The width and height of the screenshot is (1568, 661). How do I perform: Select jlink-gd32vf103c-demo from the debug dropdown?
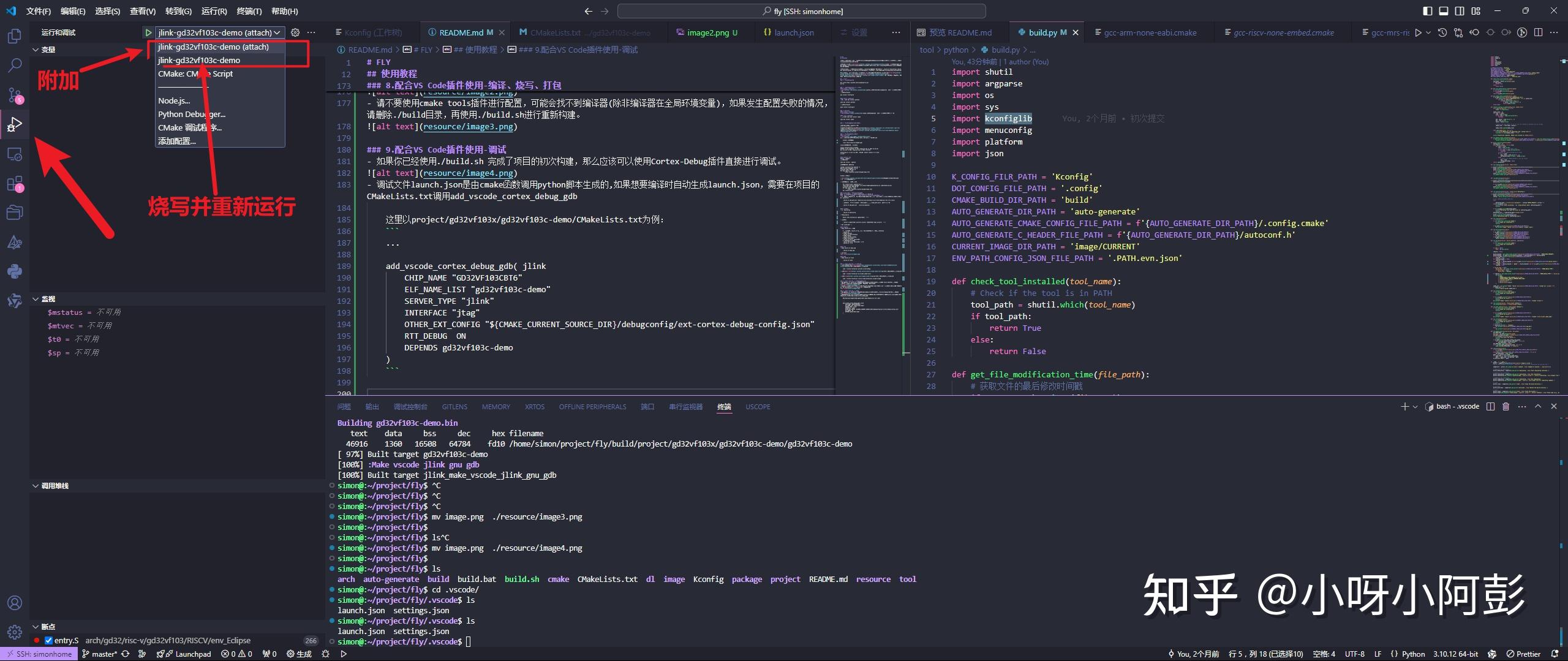pyautogui.click(x=200, y=60)
